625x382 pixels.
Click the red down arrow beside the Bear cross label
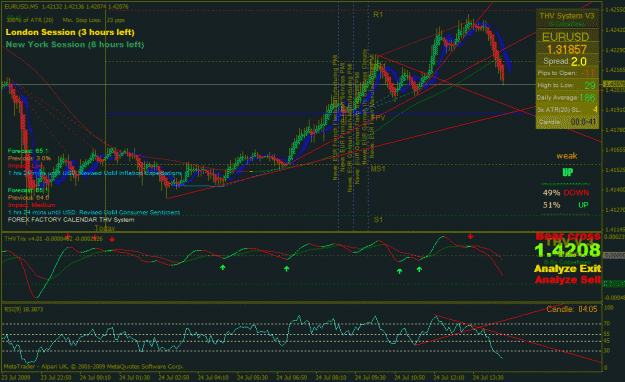(470, 236)
